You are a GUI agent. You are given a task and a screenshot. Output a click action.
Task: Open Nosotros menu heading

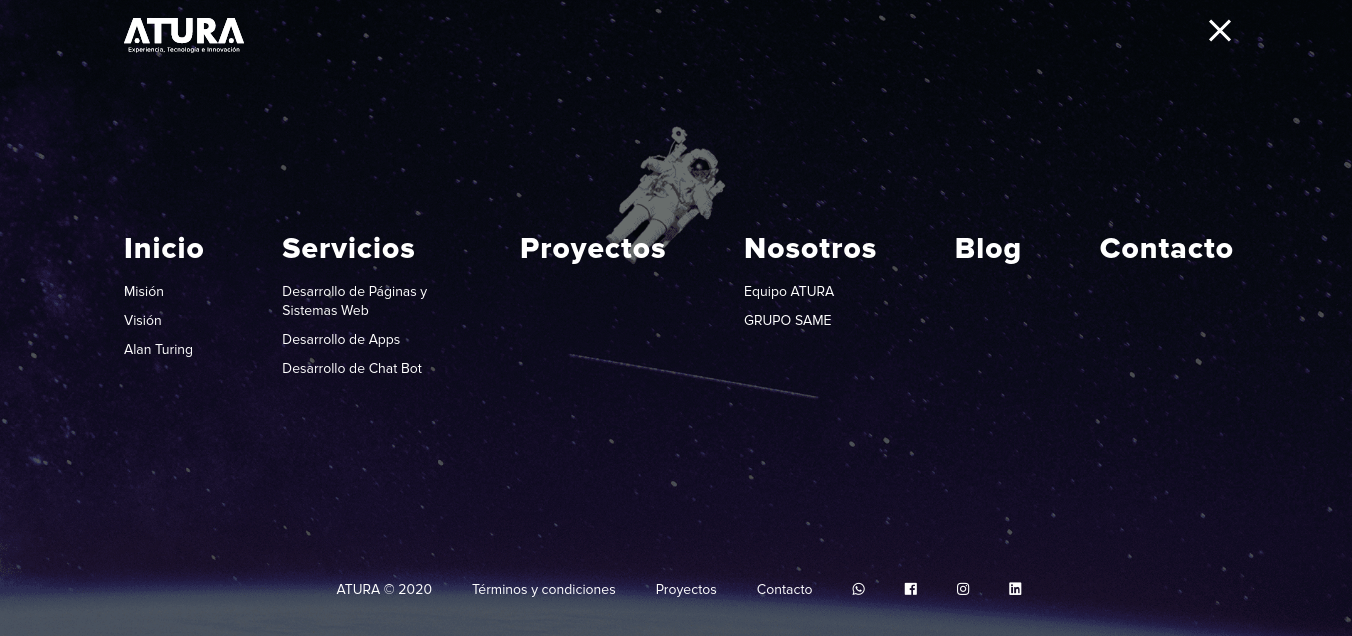click(810, 248)
